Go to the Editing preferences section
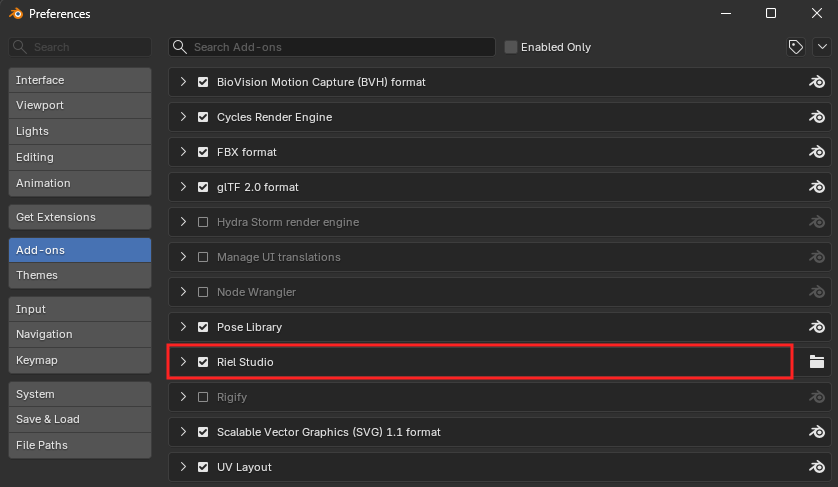The image size is (838, 487). [x=80, y=157]
